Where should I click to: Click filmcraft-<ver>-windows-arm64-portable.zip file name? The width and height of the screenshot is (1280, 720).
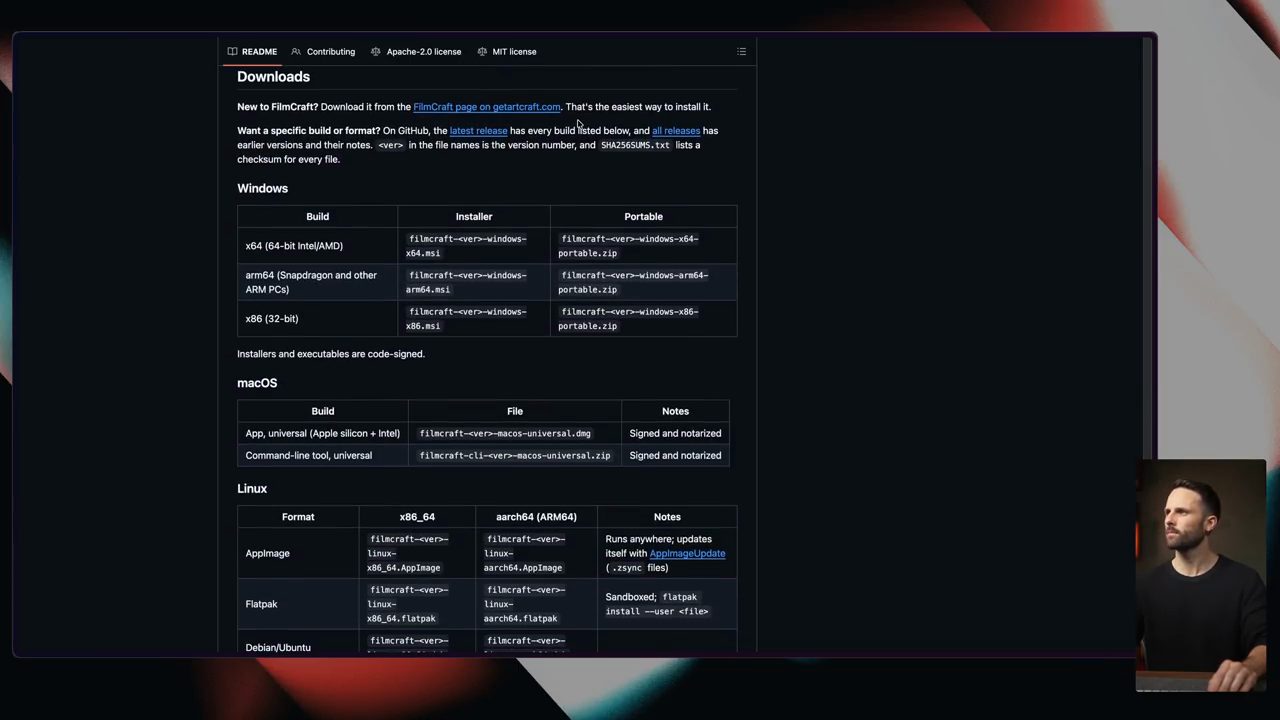(x=633, y=282)
